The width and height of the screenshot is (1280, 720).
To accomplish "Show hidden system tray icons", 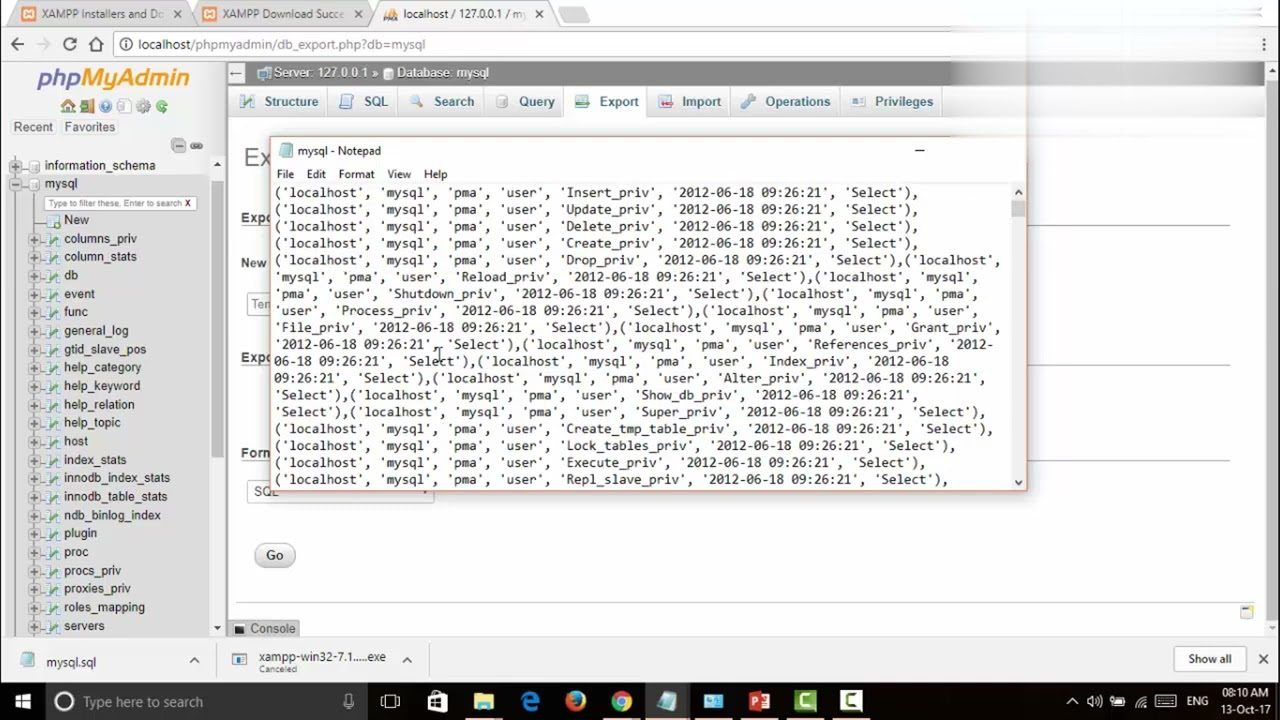I will (1072, 702).
